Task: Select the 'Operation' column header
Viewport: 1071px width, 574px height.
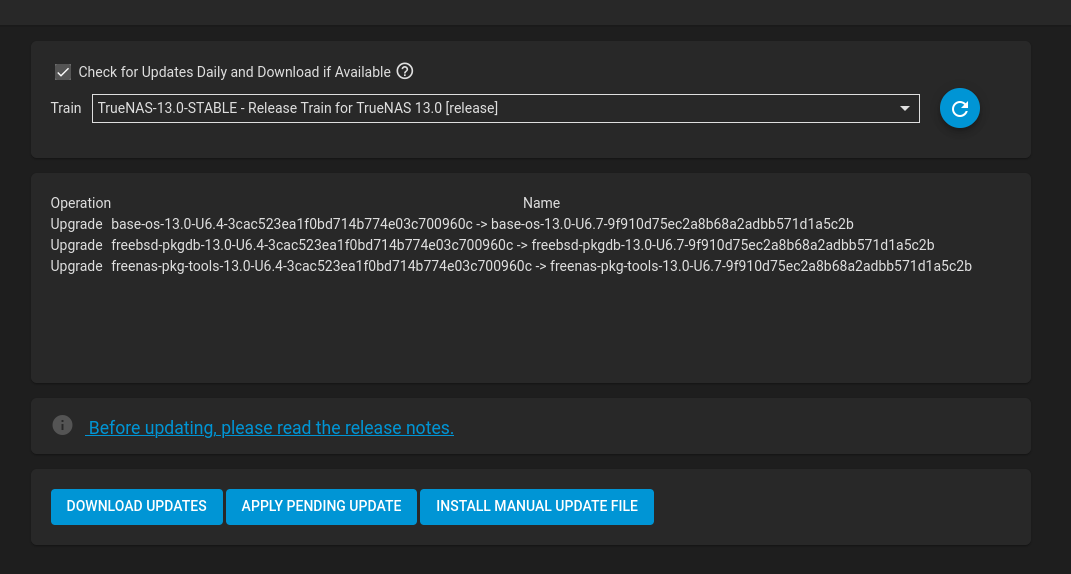Action: 81,203
